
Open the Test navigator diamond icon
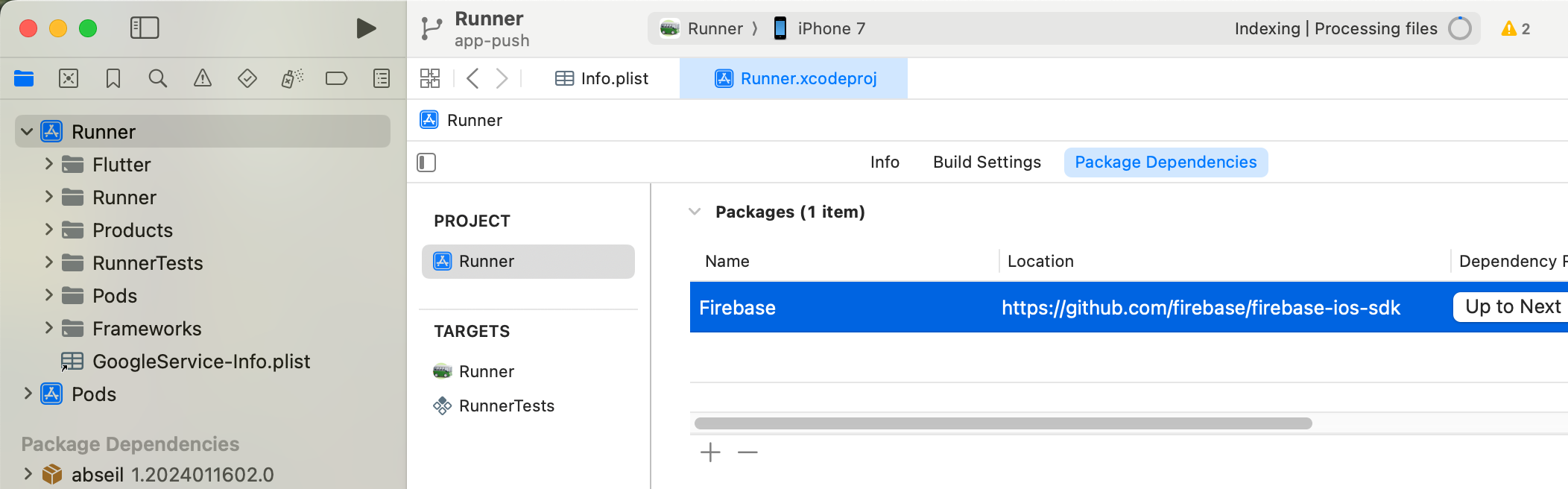pyautogui.click(x=247, y=78)
